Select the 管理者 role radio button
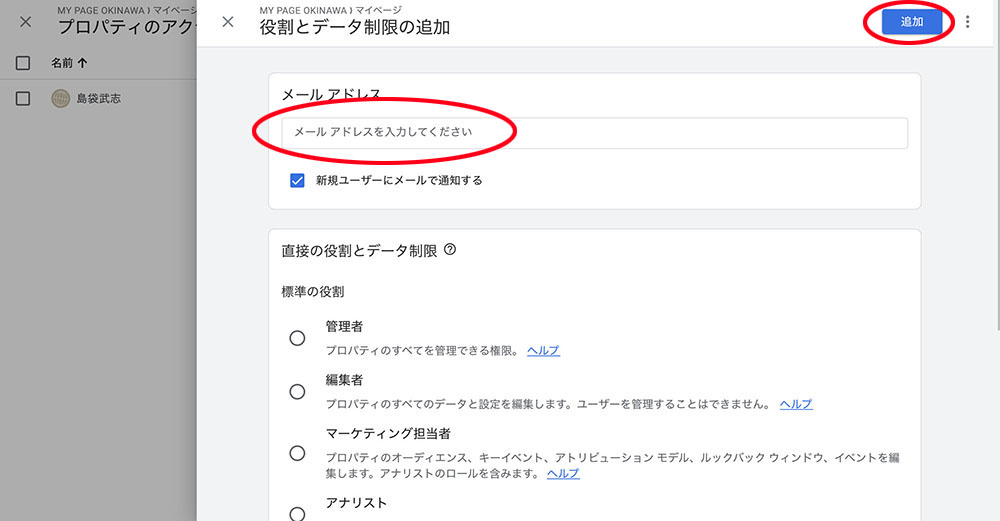The width and height of the screenshot is (1000, 521). pos(297,338)
